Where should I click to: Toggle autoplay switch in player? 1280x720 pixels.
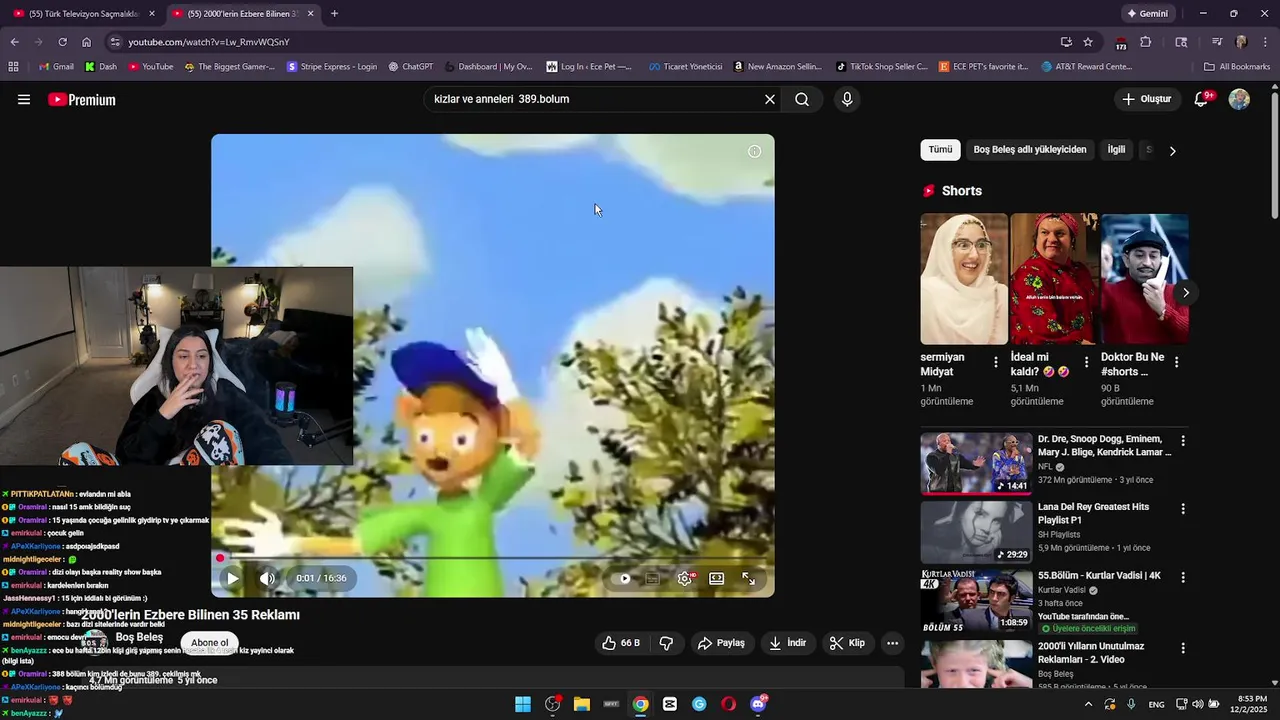(624, 578)
